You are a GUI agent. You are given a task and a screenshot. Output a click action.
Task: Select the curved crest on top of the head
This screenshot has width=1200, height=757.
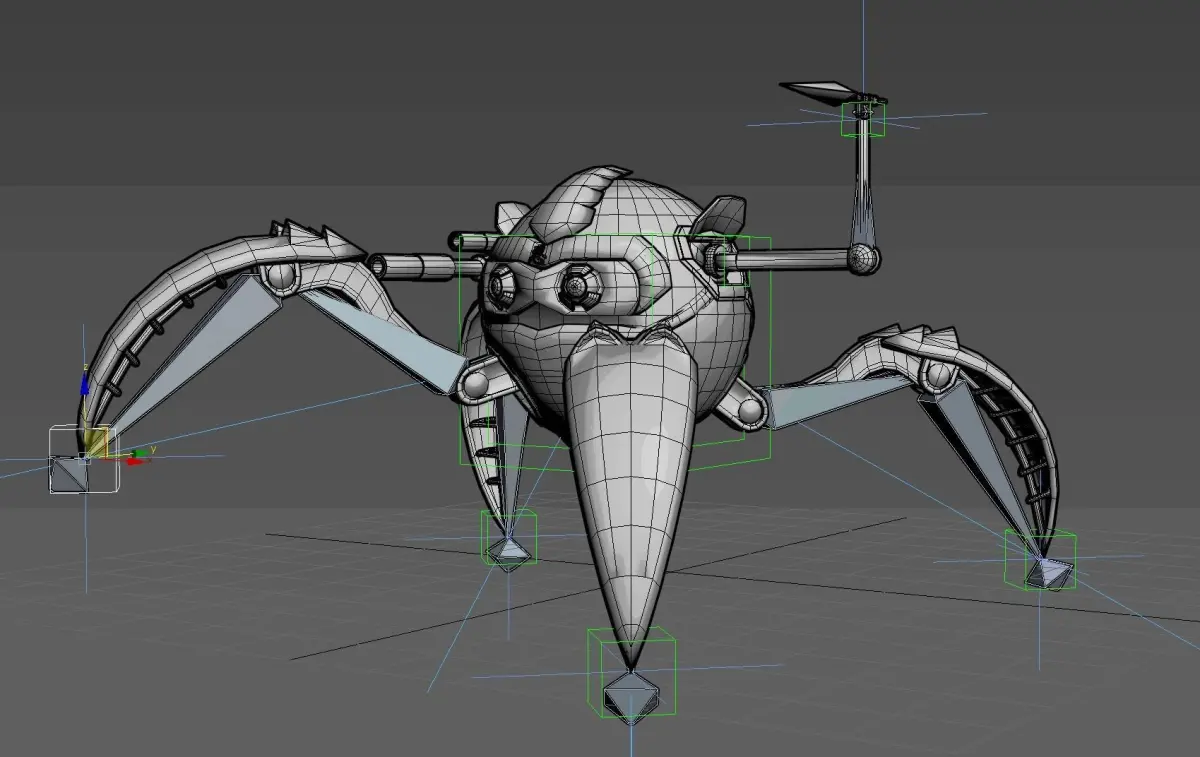(577, 205)
